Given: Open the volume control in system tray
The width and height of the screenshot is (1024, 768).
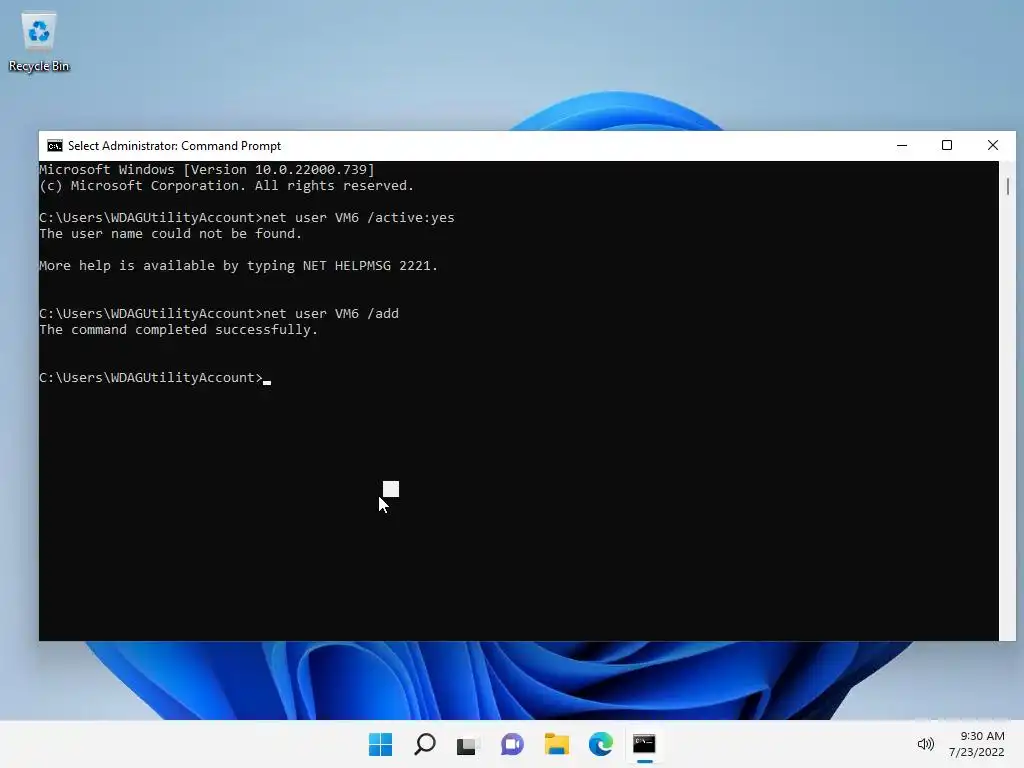Looking at the screenshot, I should [x=925, y=744].
